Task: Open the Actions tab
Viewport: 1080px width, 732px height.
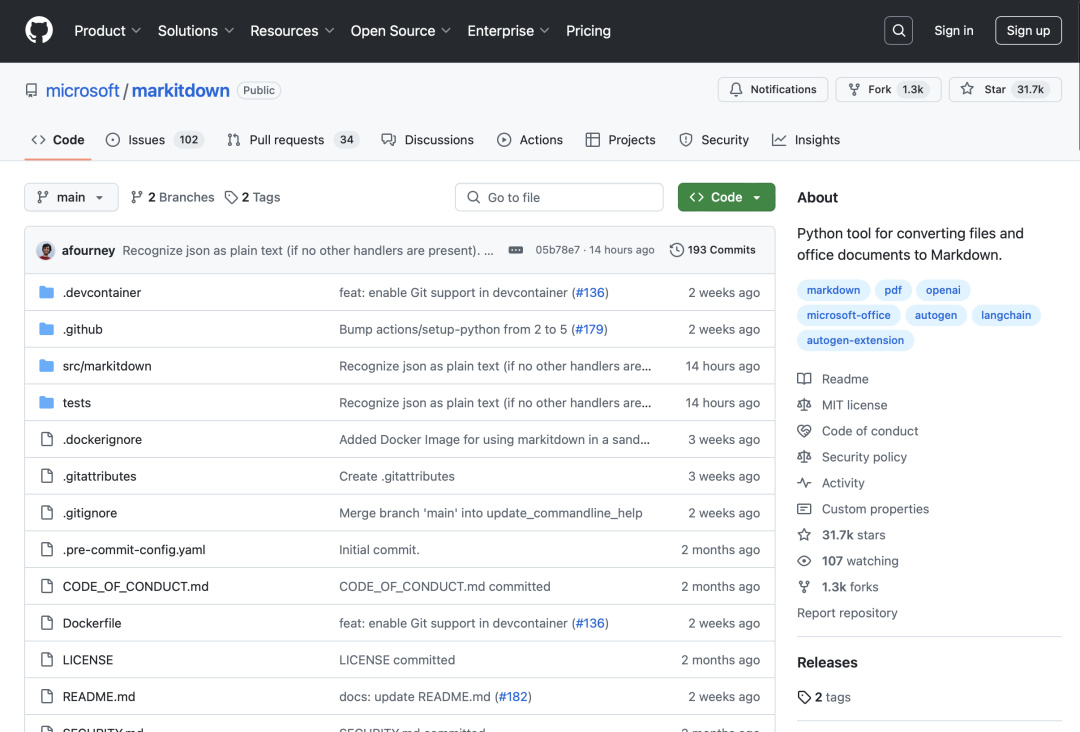Action: coord(530,140)
